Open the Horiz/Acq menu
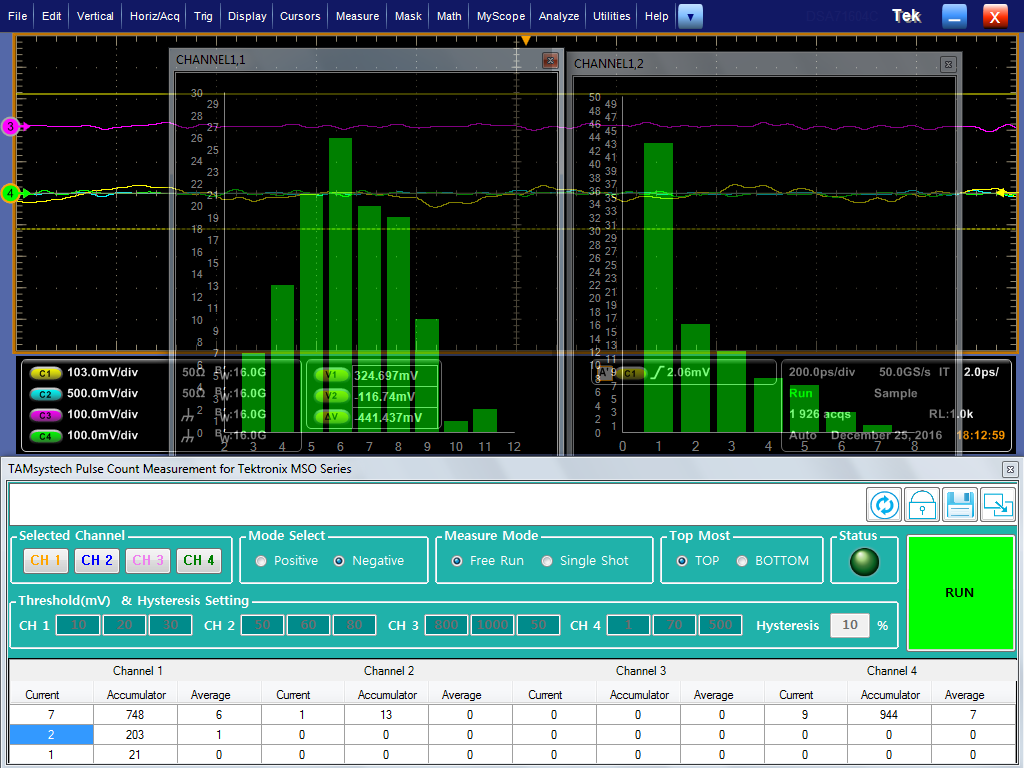The height and width of the screenshot is (768, 1024). (155, 16)
